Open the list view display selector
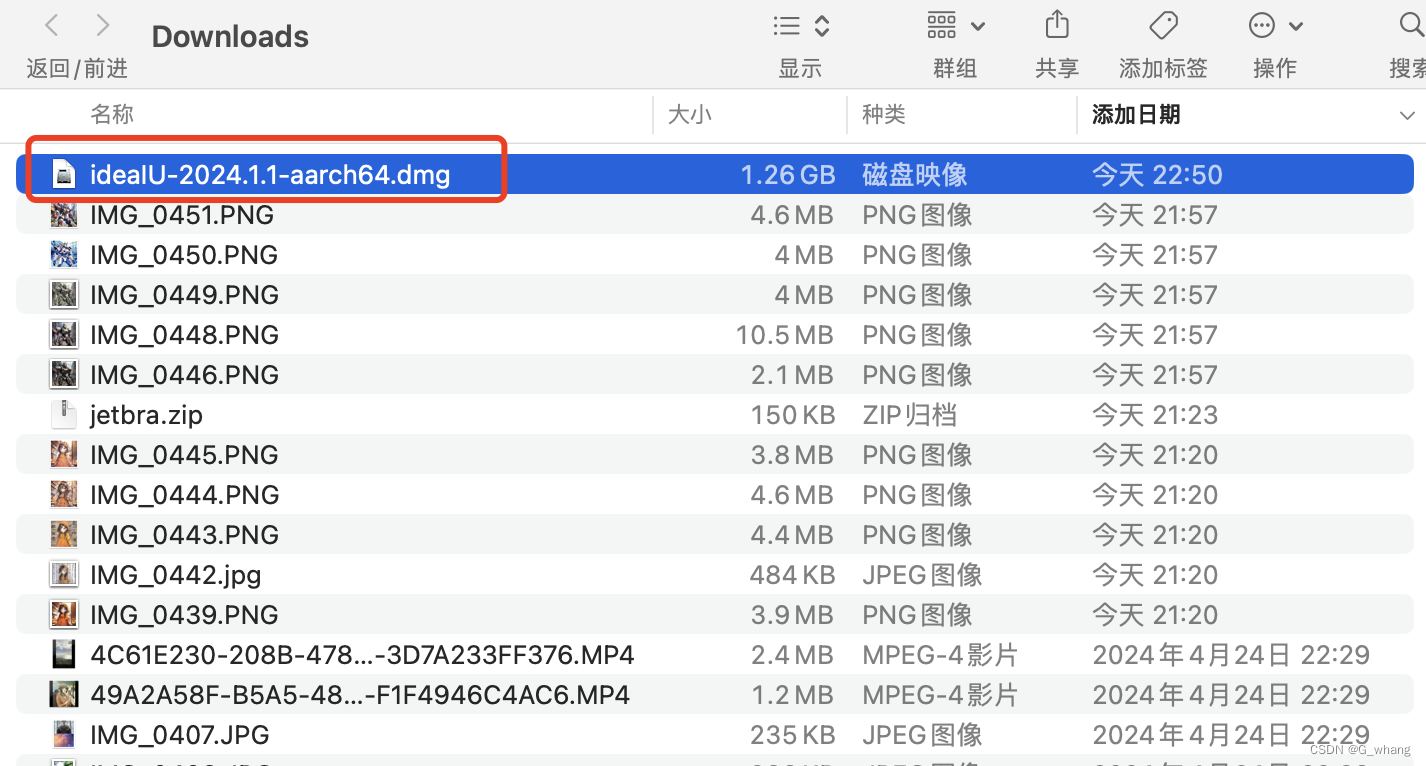 click(801, 26)
